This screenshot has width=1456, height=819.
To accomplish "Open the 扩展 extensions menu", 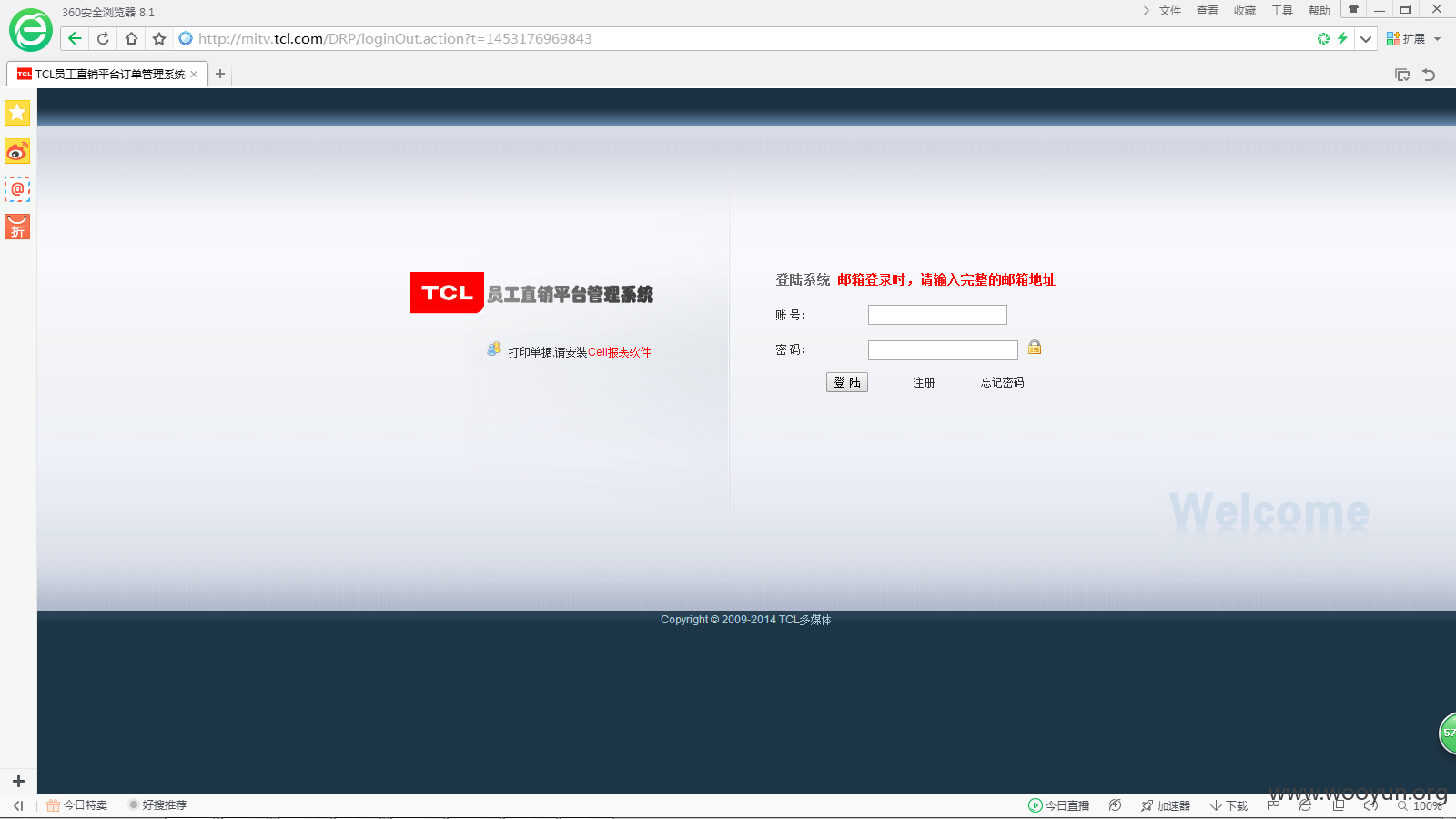I will tap(1406, 38).
